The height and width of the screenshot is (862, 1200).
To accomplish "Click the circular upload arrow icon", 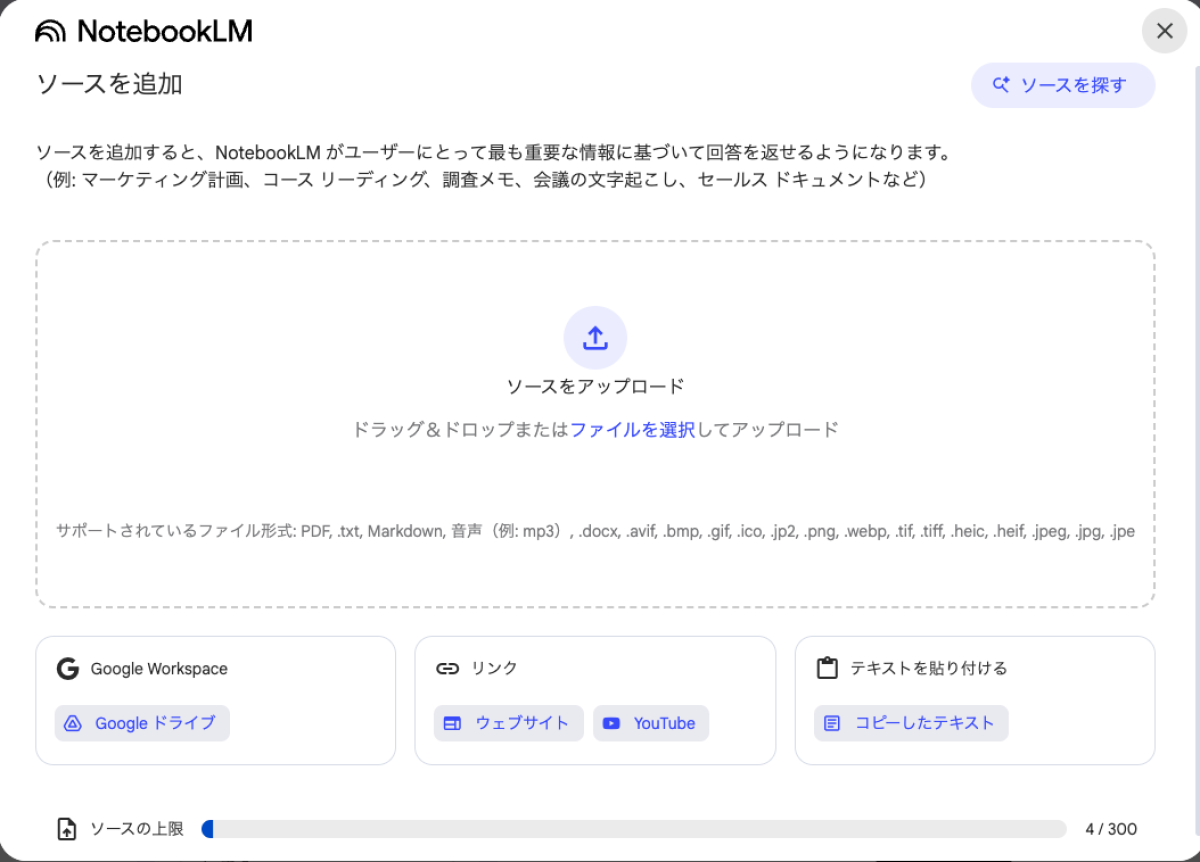I will pos(595,338).
